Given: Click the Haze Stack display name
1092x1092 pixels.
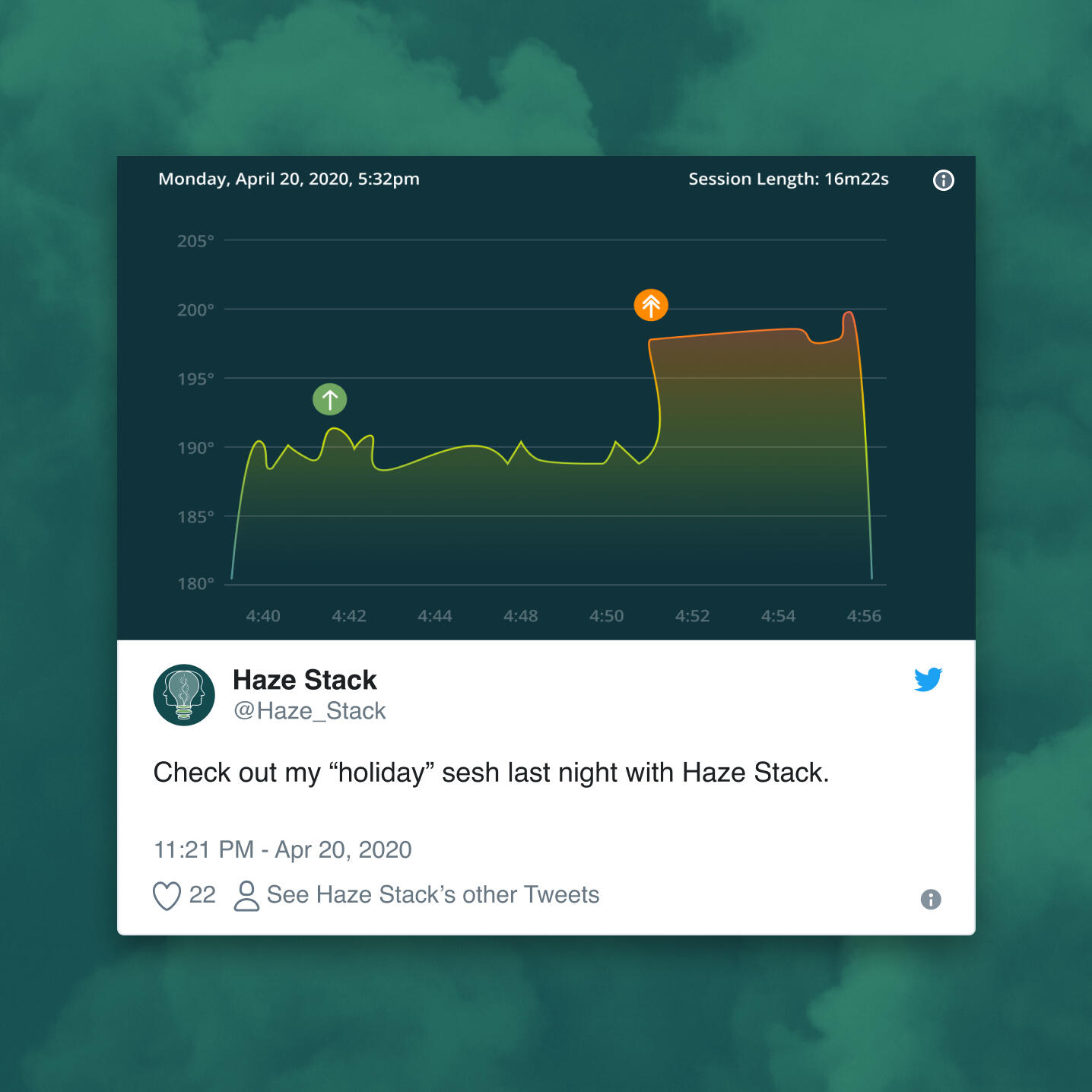Looking at the screenshot, I should click(304, 680).
